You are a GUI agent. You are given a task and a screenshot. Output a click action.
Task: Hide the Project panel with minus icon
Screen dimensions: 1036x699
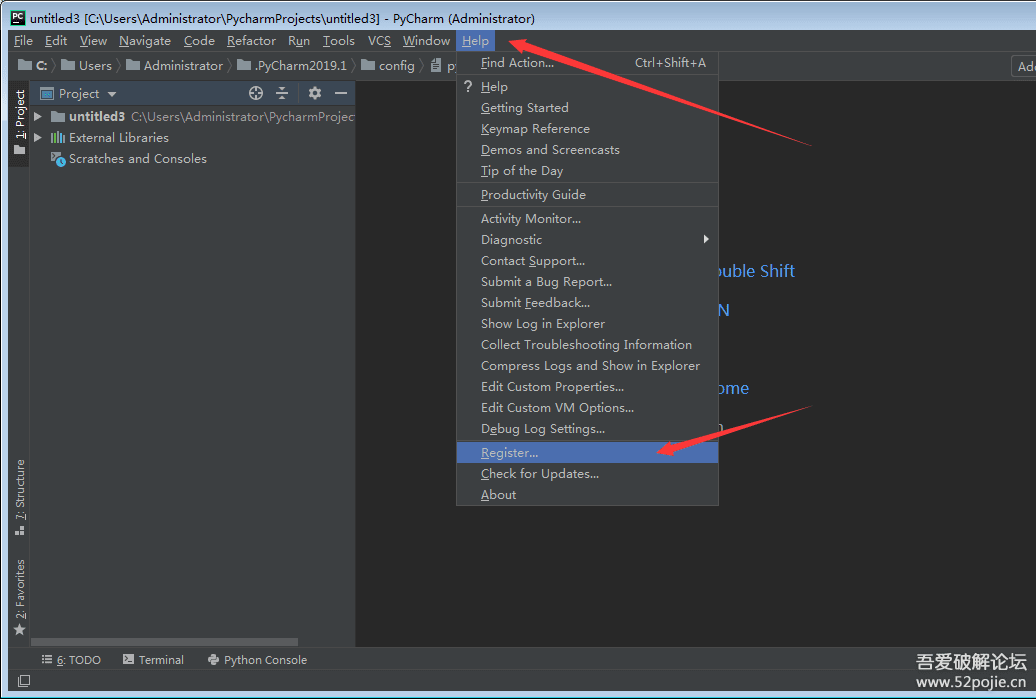click(341, 93)
